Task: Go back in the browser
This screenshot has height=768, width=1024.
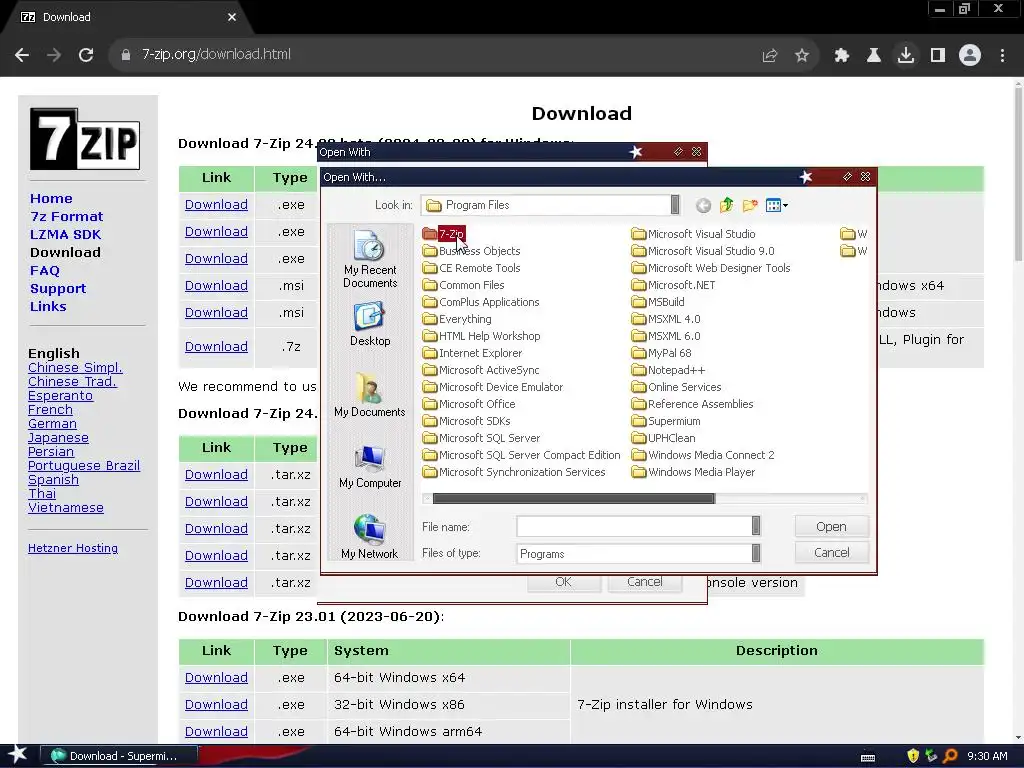Action: pos(22,55)
